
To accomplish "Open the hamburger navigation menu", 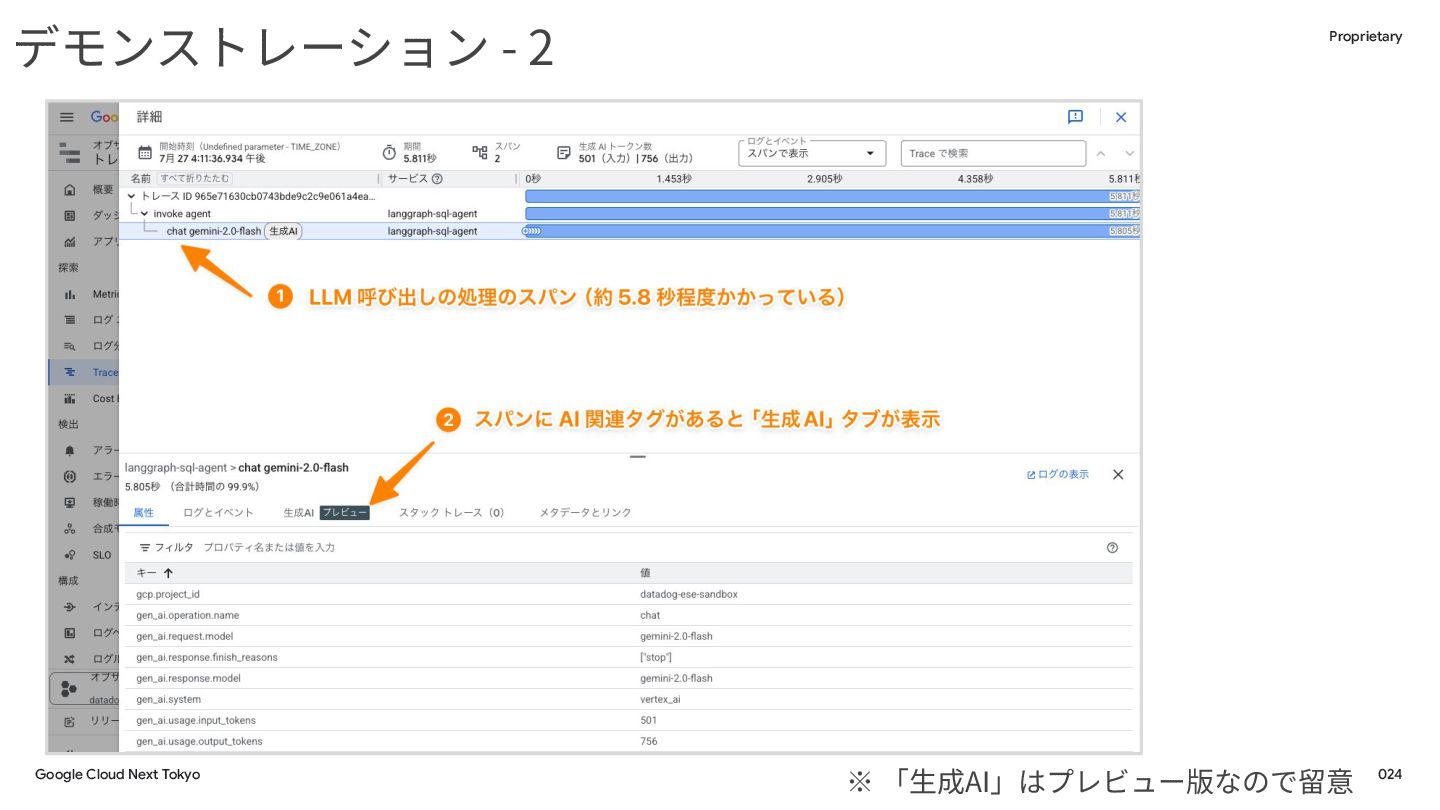I will point(67,117).
